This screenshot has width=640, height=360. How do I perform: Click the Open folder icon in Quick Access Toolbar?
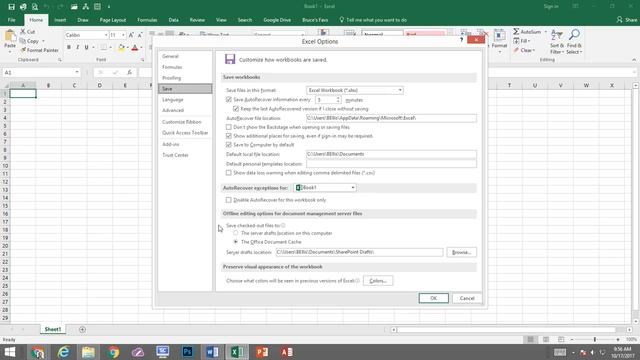pyautogui.click(x=74, y=7)
